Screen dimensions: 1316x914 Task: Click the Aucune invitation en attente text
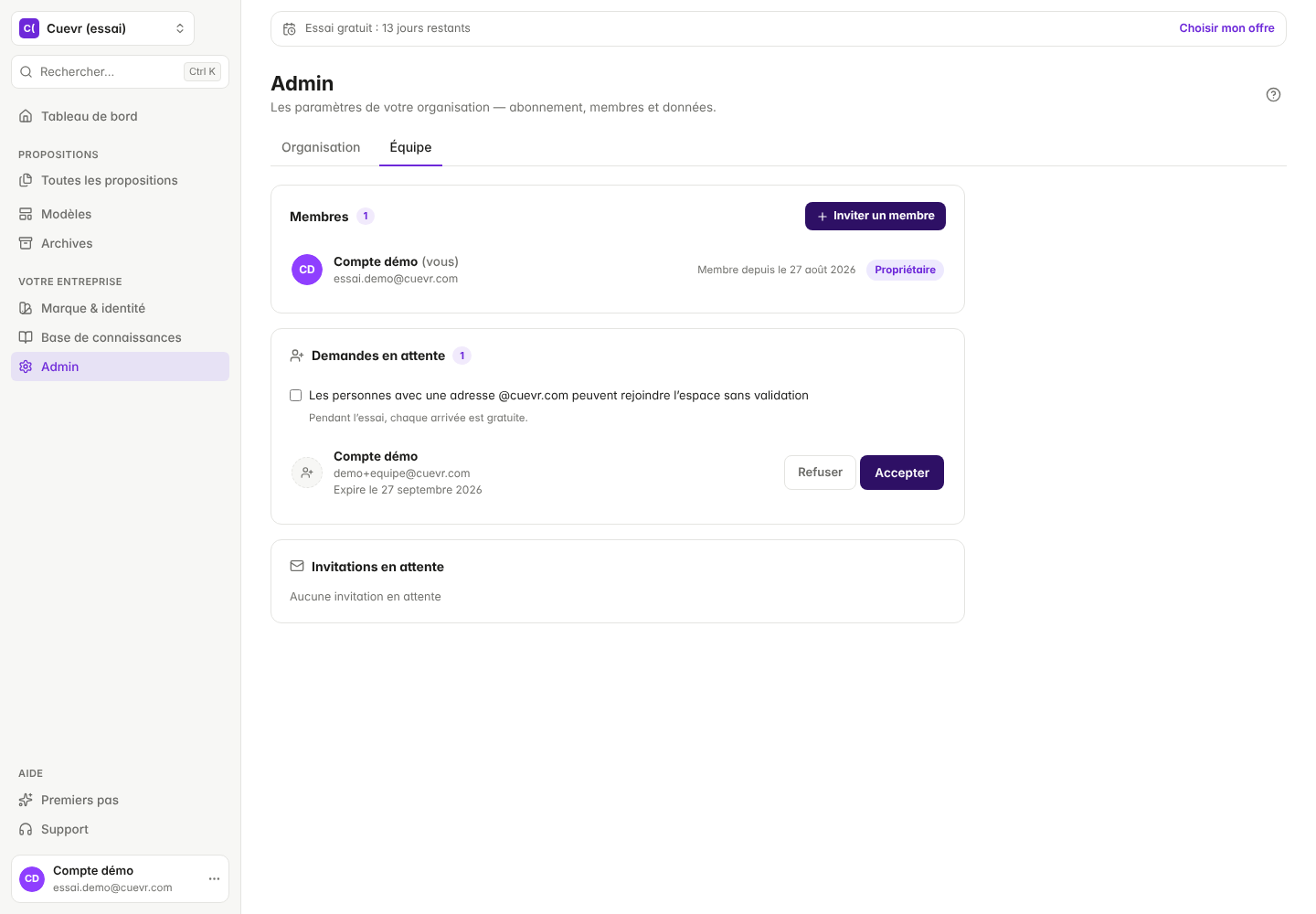pyautogui.click(x=366, y=597)
